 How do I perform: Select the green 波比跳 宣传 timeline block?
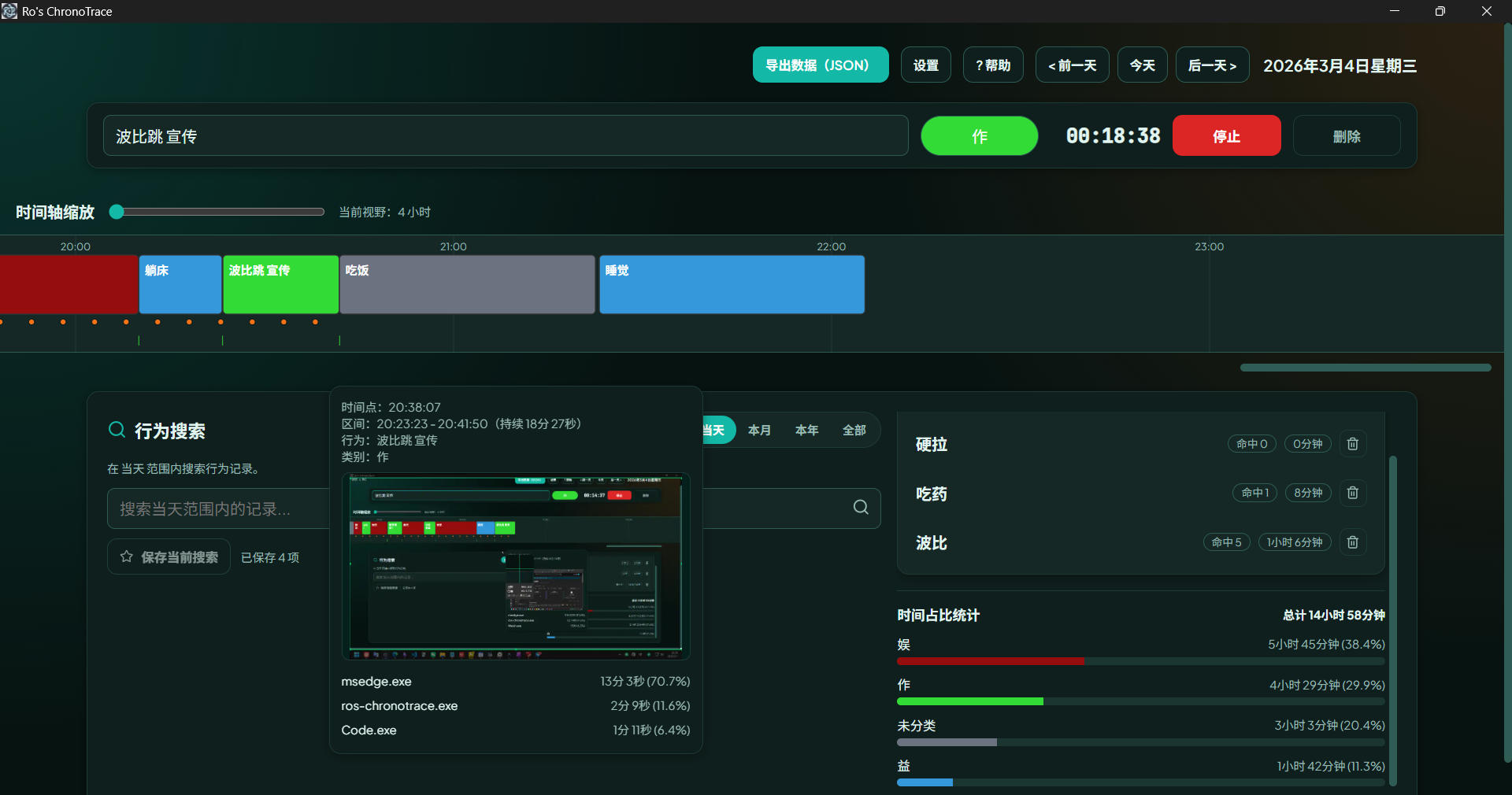point(281,284)
